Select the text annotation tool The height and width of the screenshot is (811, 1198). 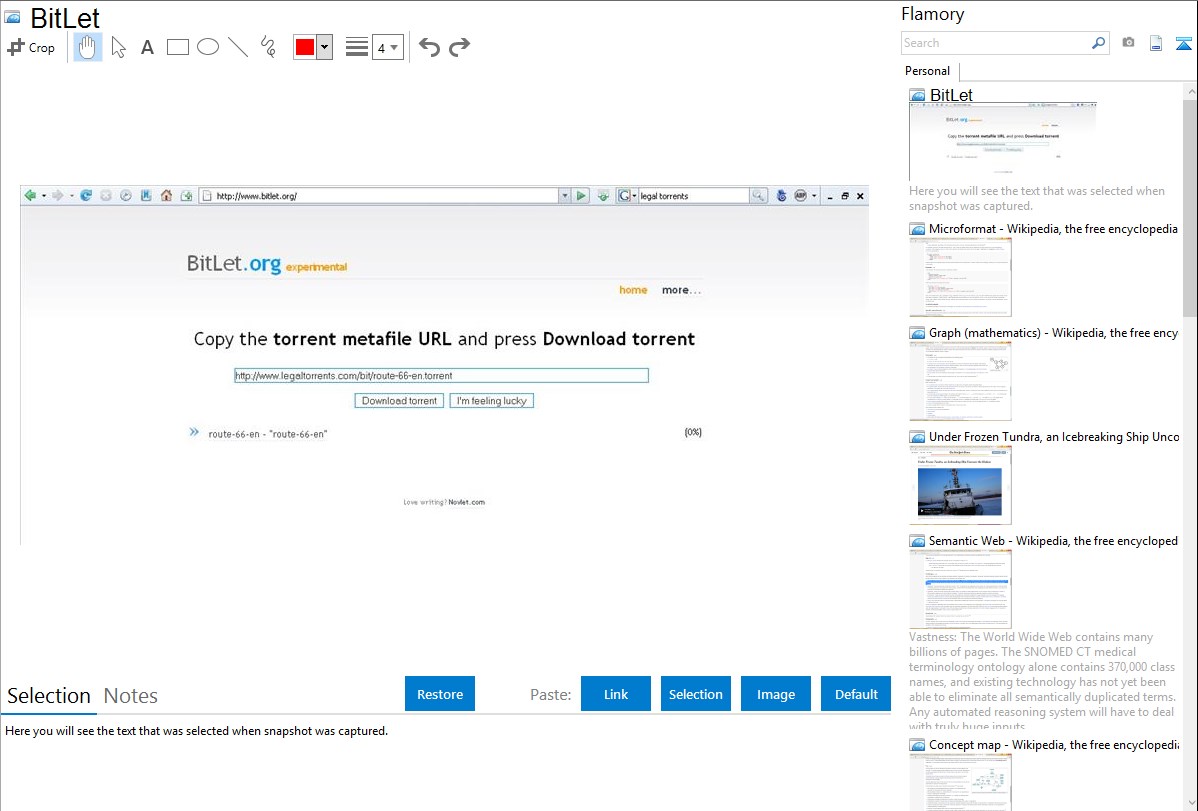(x=147, y=47)
